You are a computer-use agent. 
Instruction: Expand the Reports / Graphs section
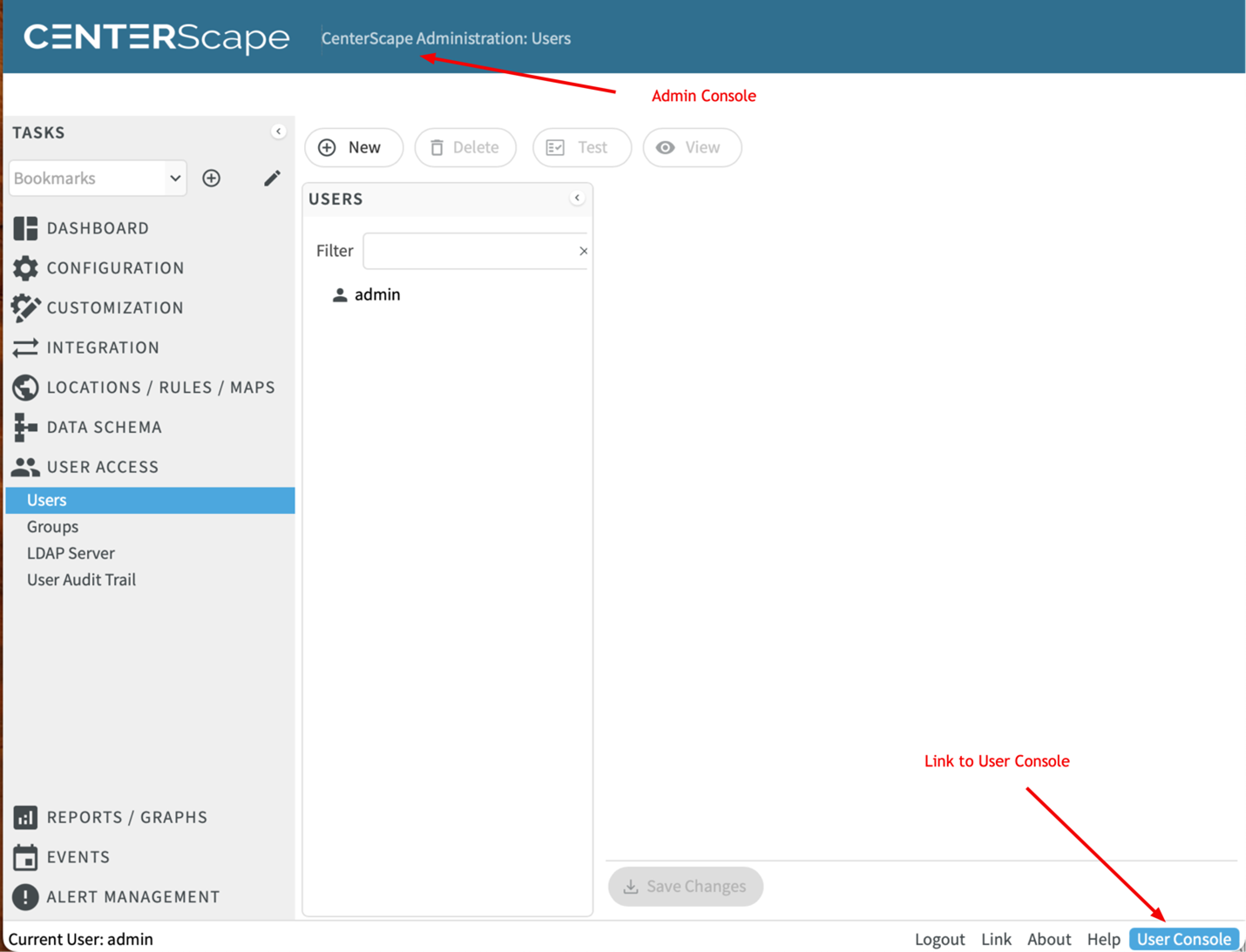pos(126,817)
